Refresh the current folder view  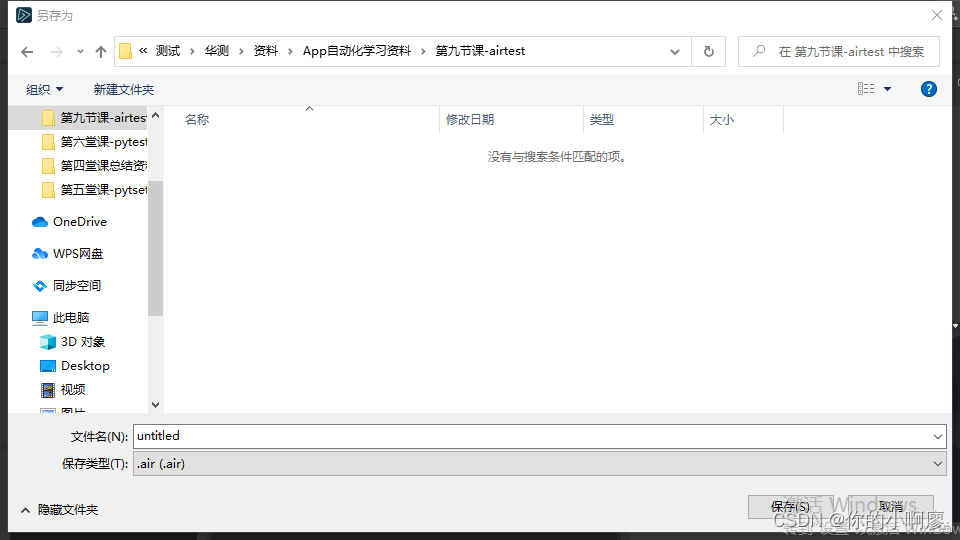708,51
